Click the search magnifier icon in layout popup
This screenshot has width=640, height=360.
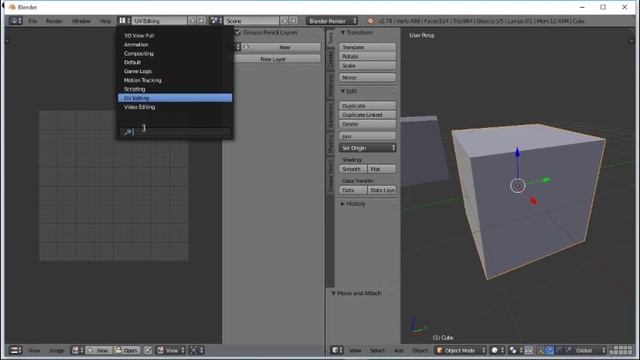click(127, 131)
